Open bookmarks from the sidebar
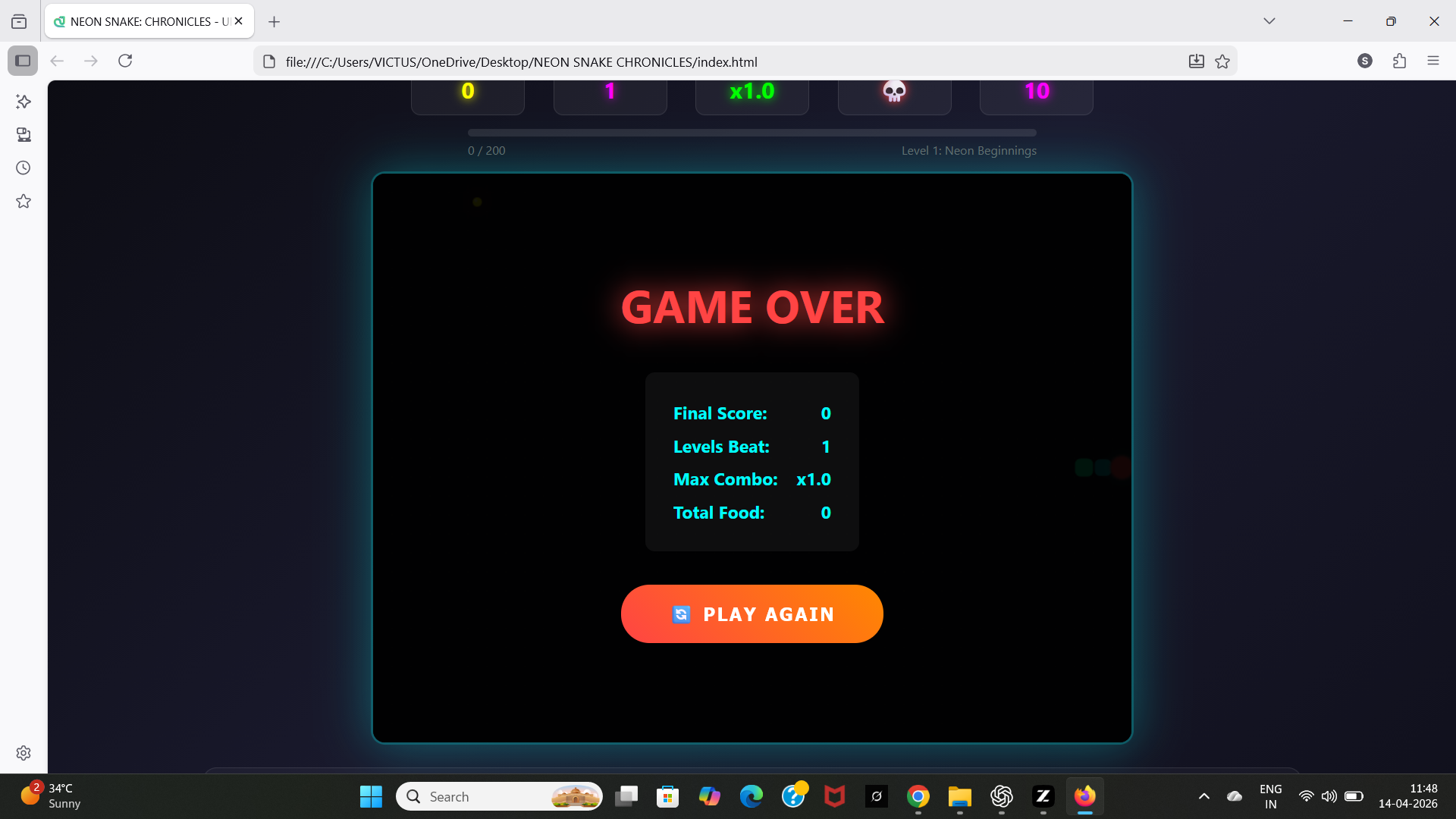1456x819 pixels. [x=24, y=201]
